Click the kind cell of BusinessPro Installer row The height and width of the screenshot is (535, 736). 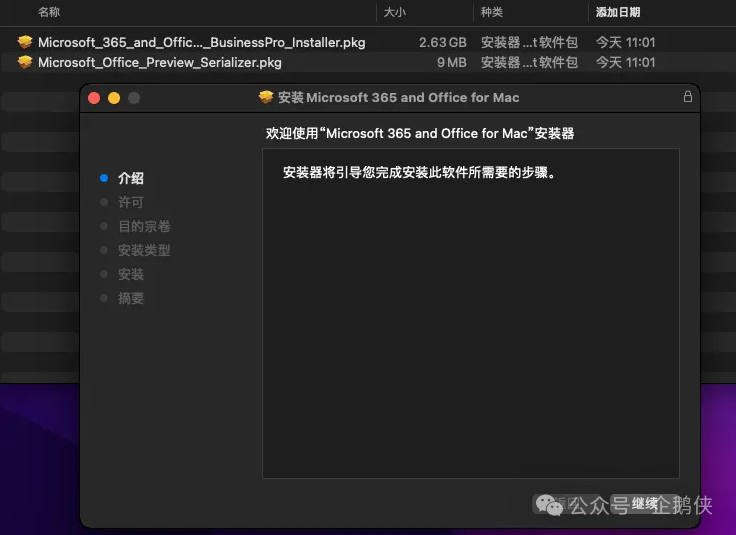pos(529,42)
